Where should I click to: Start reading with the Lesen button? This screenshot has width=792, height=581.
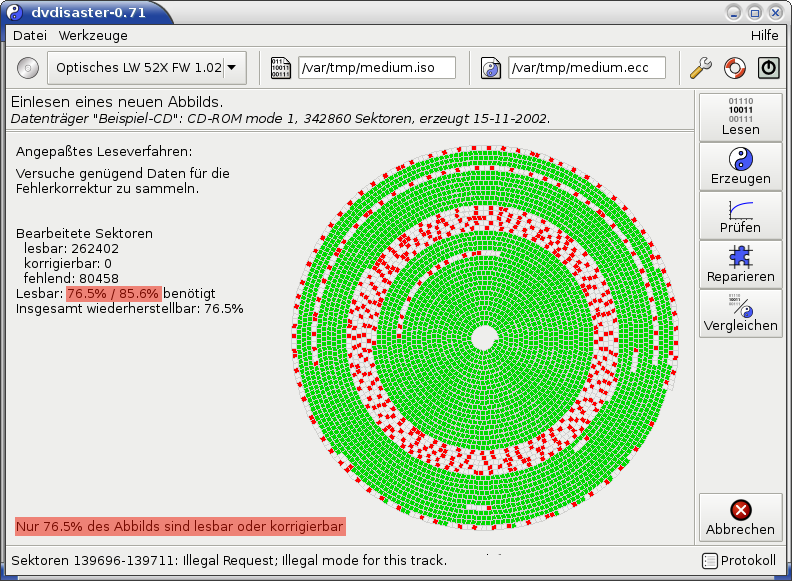pos(740,117)
